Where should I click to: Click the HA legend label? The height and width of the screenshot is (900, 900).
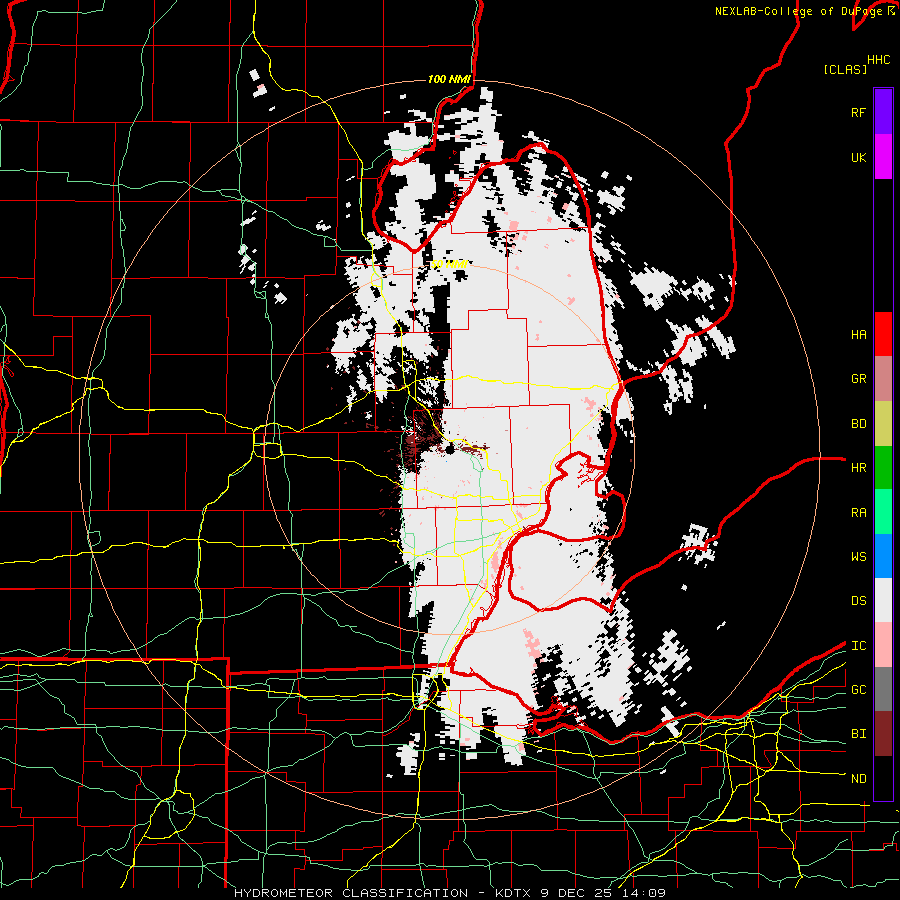point(859,335)
